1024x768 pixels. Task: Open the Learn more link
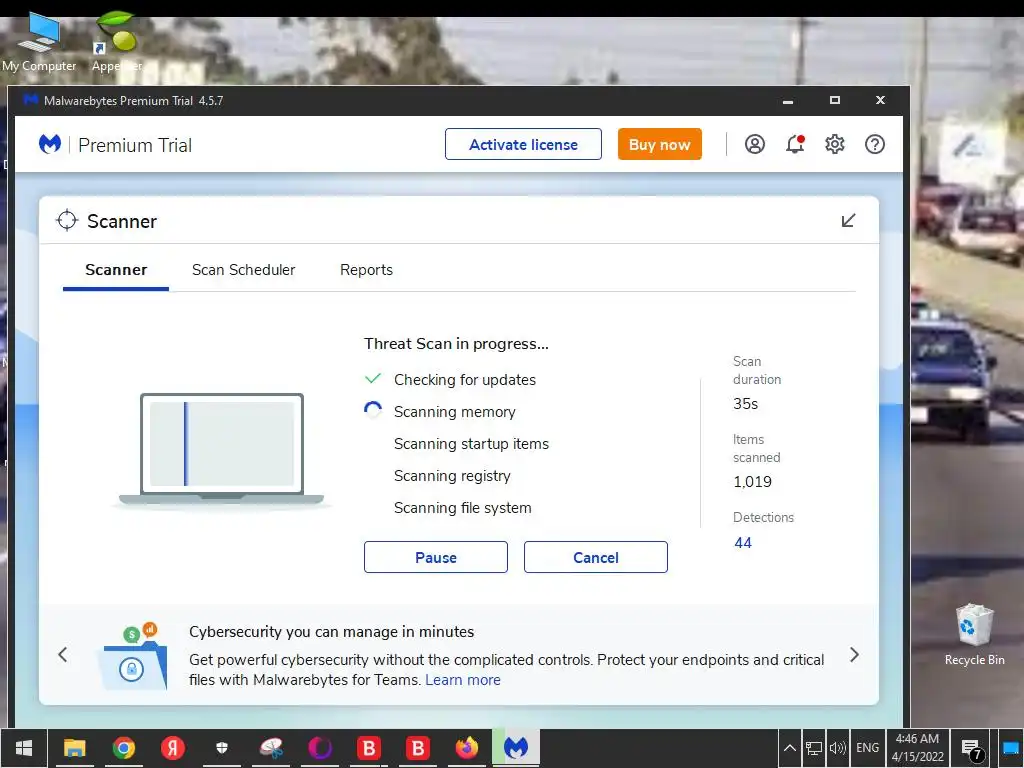(463, 680)
